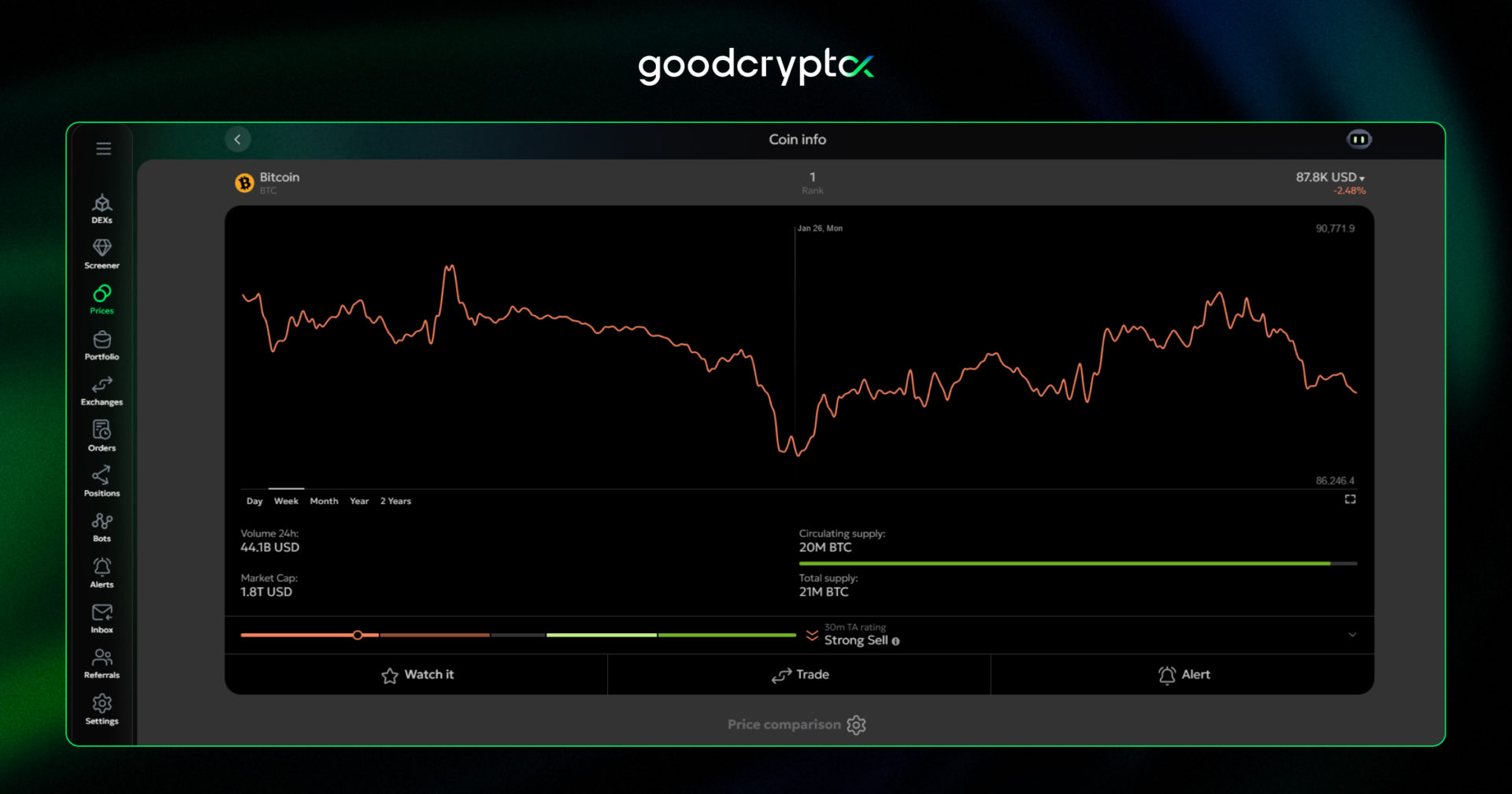Screen dimensions: 1512x794
Task: Click the TA rating slider handle
Action: click(358, 635)
